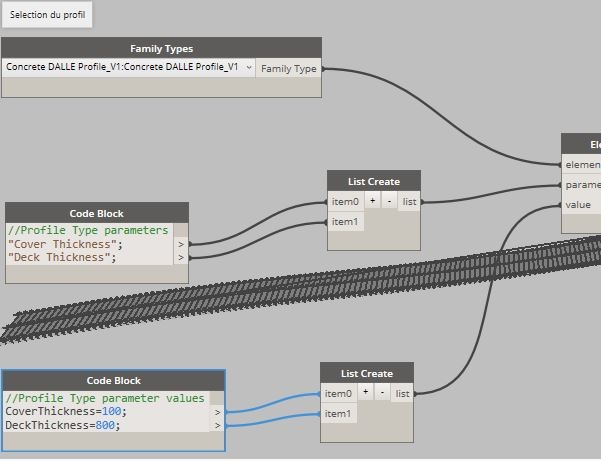Image resolution: width=601 pixels, height=461 pixels.
Task: Remove an input with minus on the parameter-names List Create
Action: click(388, 201)
